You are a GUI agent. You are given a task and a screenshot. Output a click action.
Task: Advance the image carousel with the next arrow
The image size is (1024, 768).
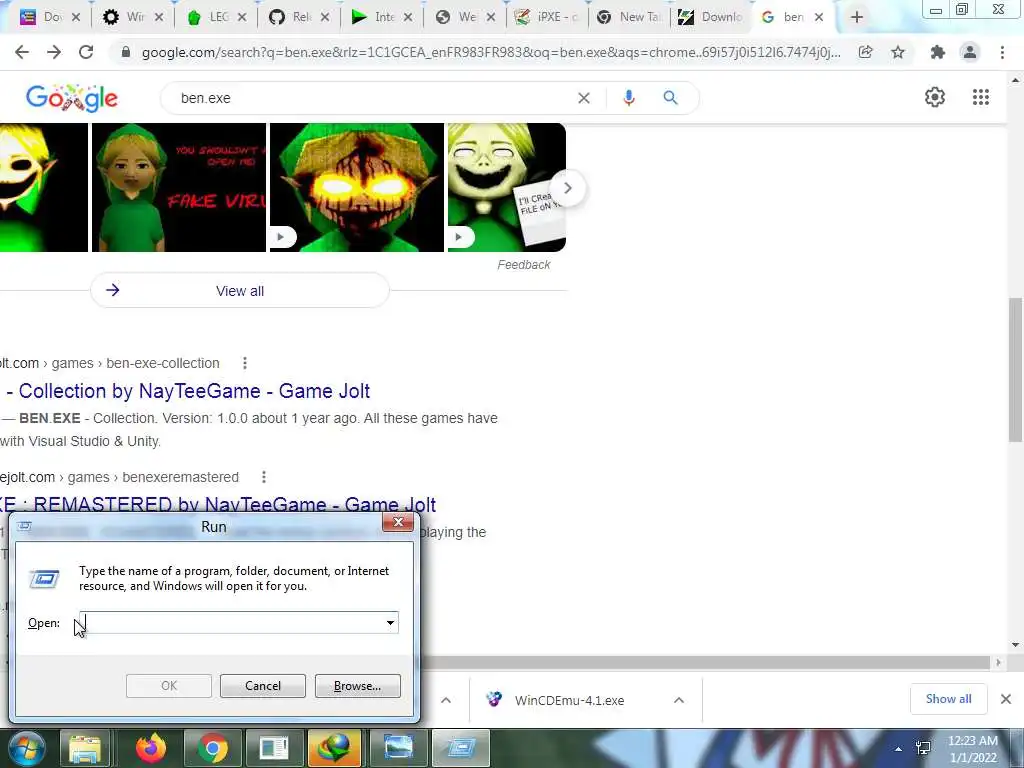[568, 188]
